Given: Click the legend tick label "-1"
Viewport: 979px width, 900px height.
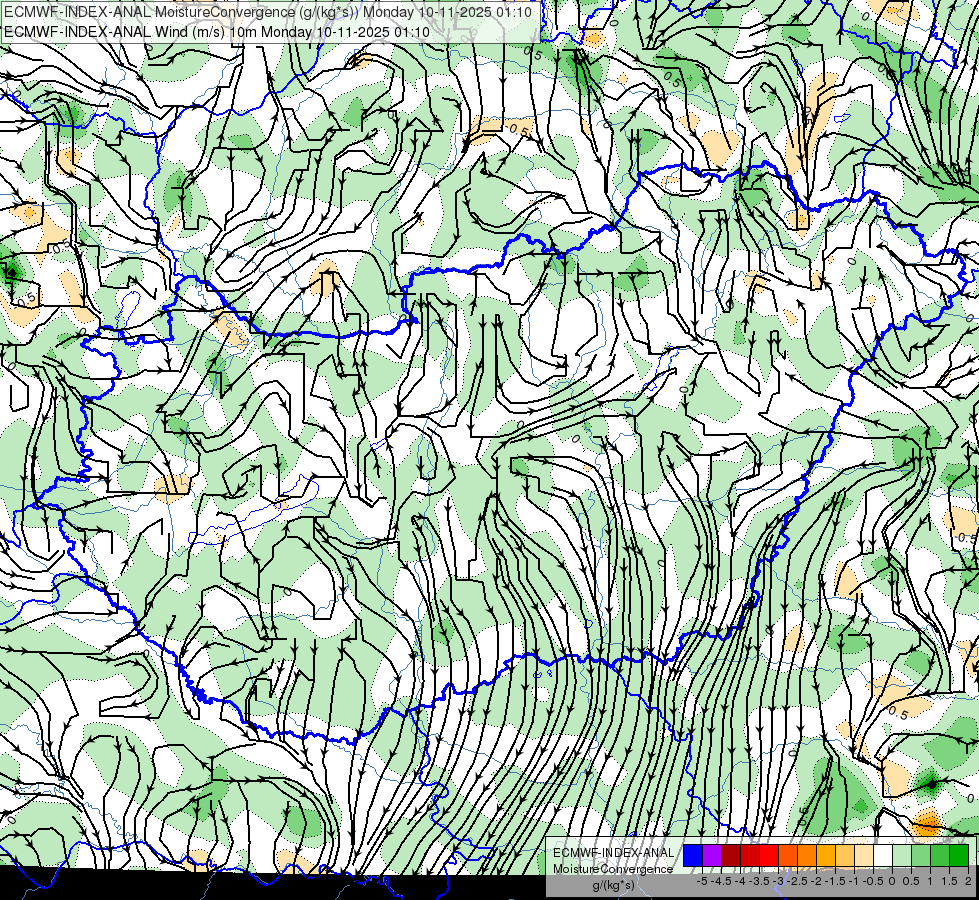Looking at the screenshot, I should point(854,881).
